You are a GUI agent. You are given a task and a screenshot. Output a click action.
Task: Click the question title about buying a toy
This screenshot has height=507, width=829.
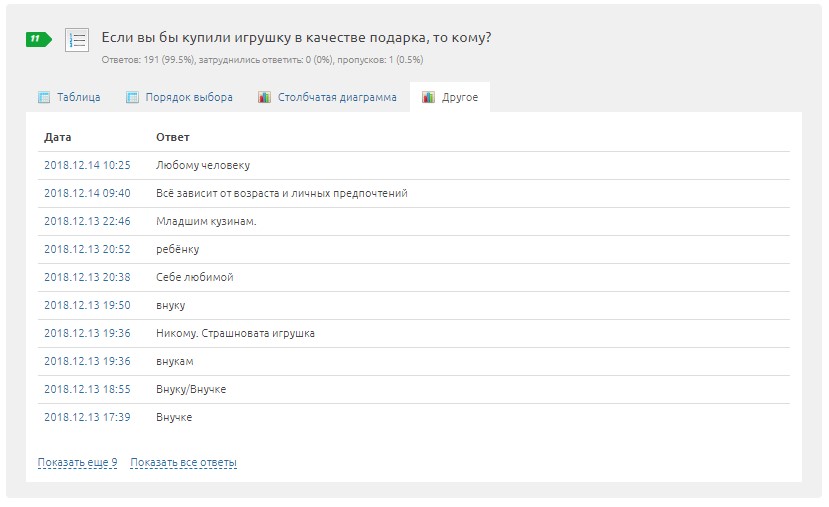296,38
